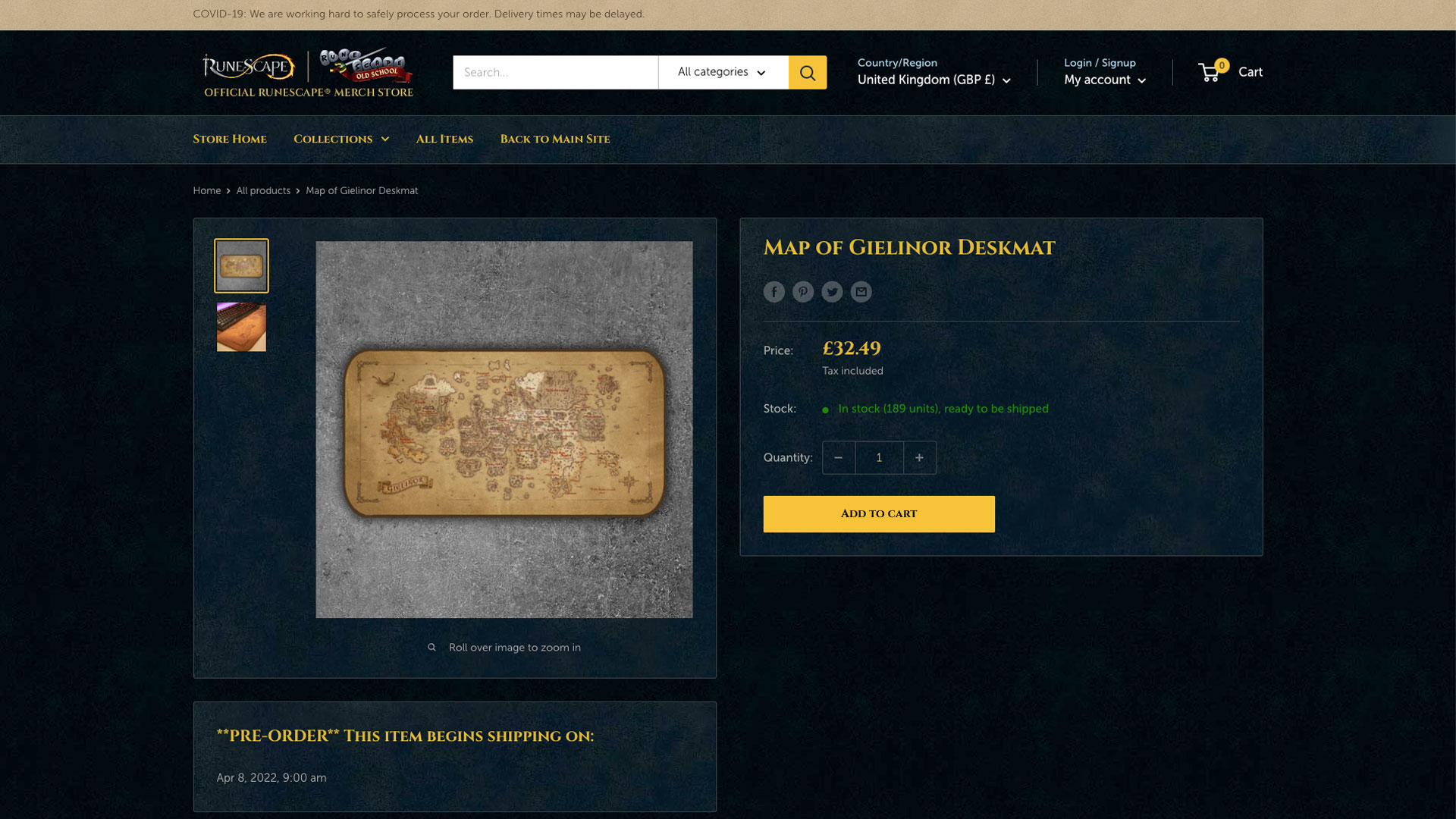Share product on Facebook icon

pyautogui.click(x=773, y=292)
